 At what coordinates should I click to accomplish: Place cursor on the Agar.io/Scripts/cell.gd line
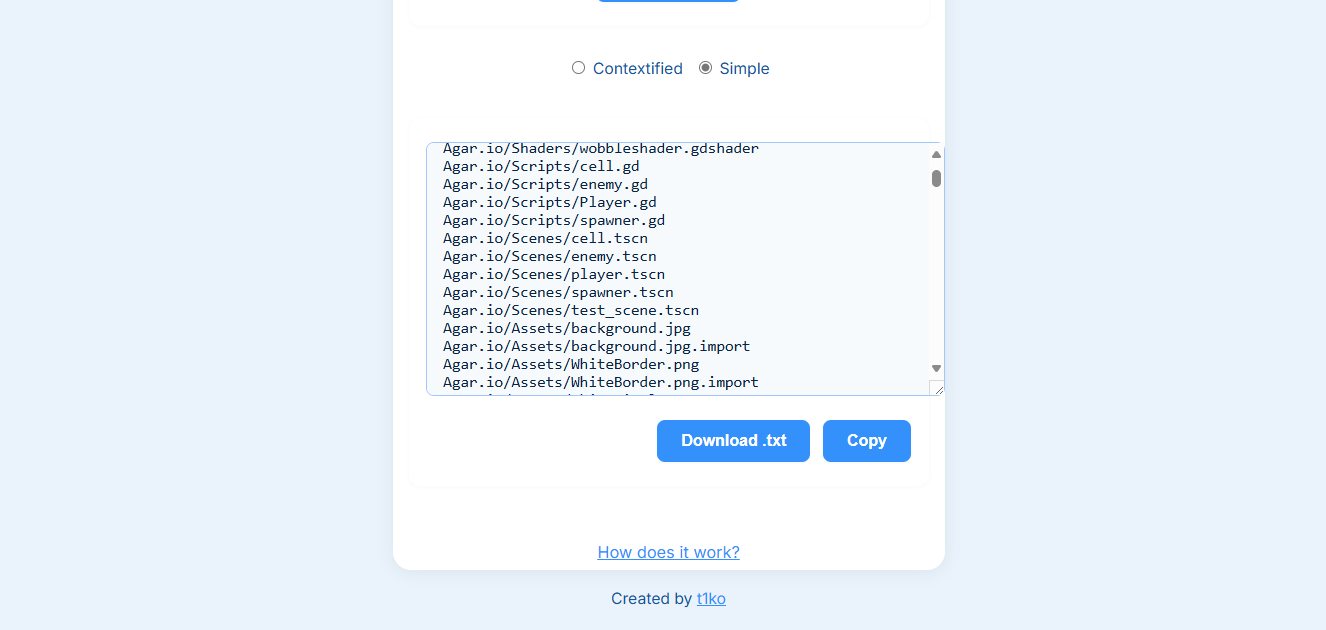541,166
